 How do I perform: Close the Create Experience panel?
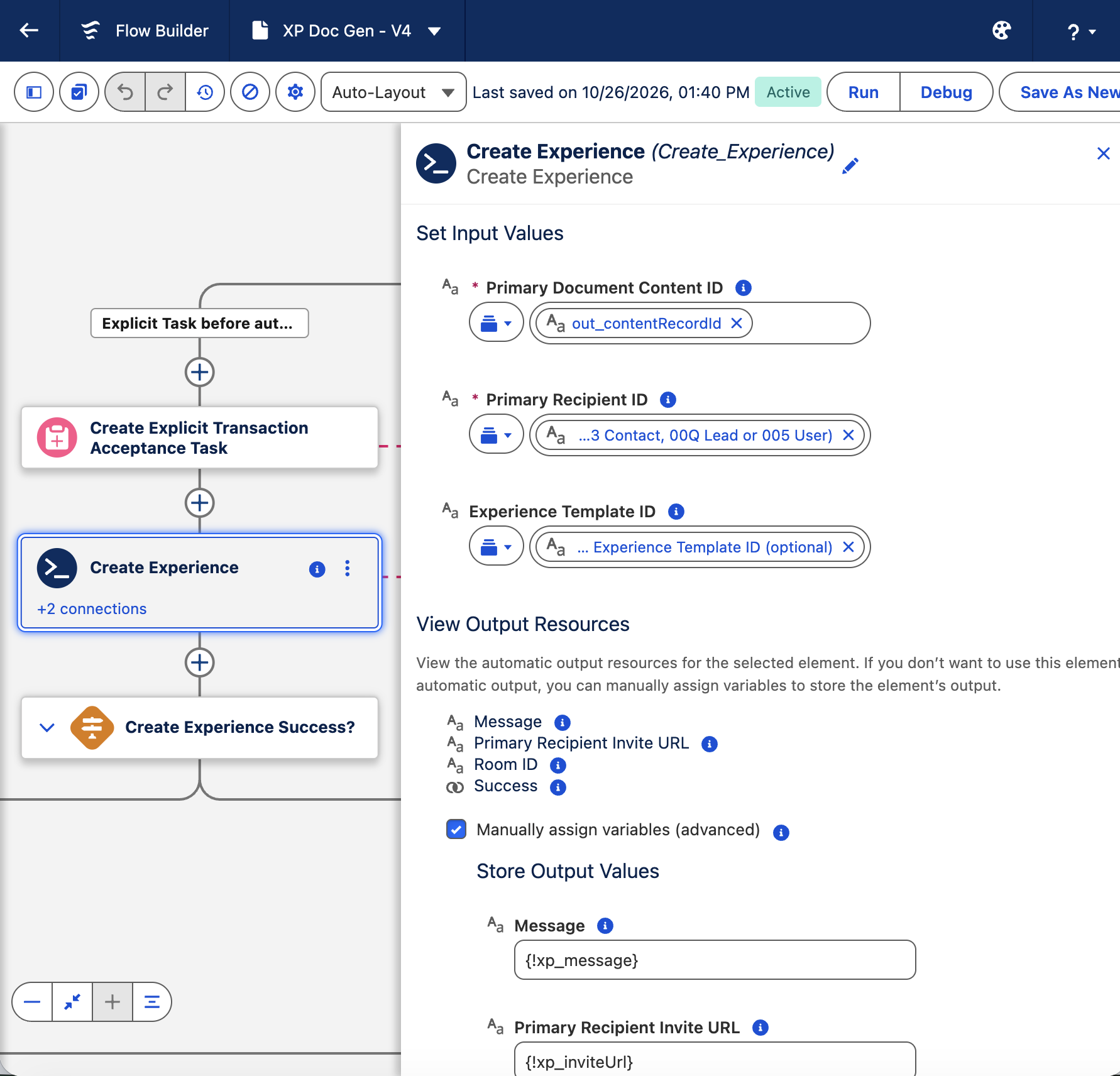(x=1103, y=153)
